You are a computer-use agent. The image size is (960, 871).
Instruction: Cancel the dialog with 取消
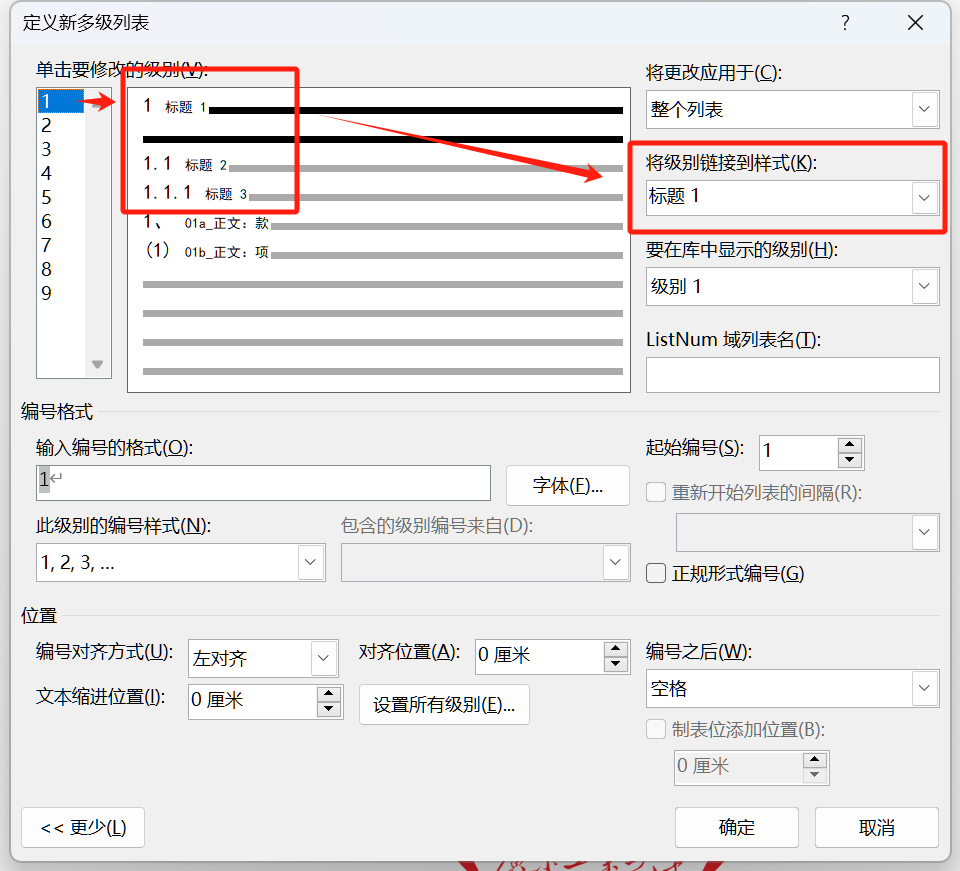(x=877, y=828)
